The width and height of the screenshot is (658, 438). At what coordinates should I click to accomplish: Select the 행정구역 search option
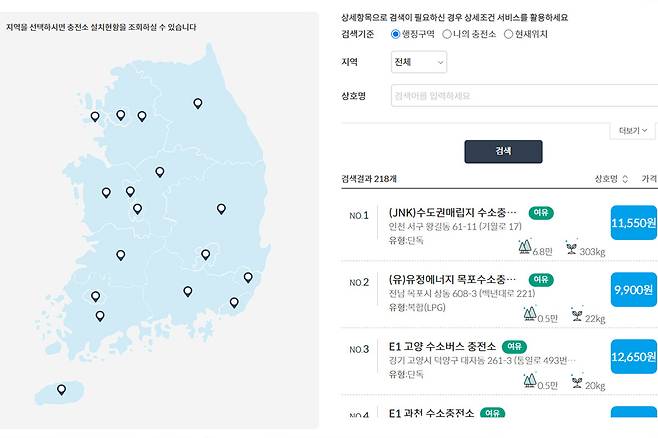point(396,34)
